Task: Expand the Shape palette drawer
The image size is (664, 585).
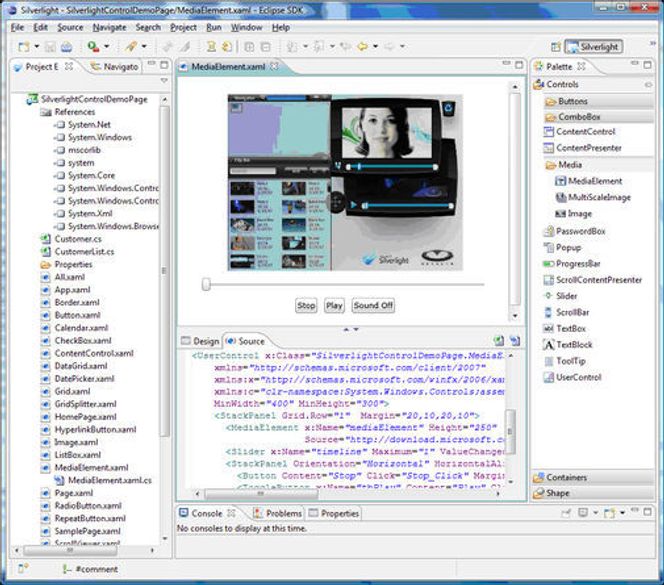Action: tap(593, 493)
